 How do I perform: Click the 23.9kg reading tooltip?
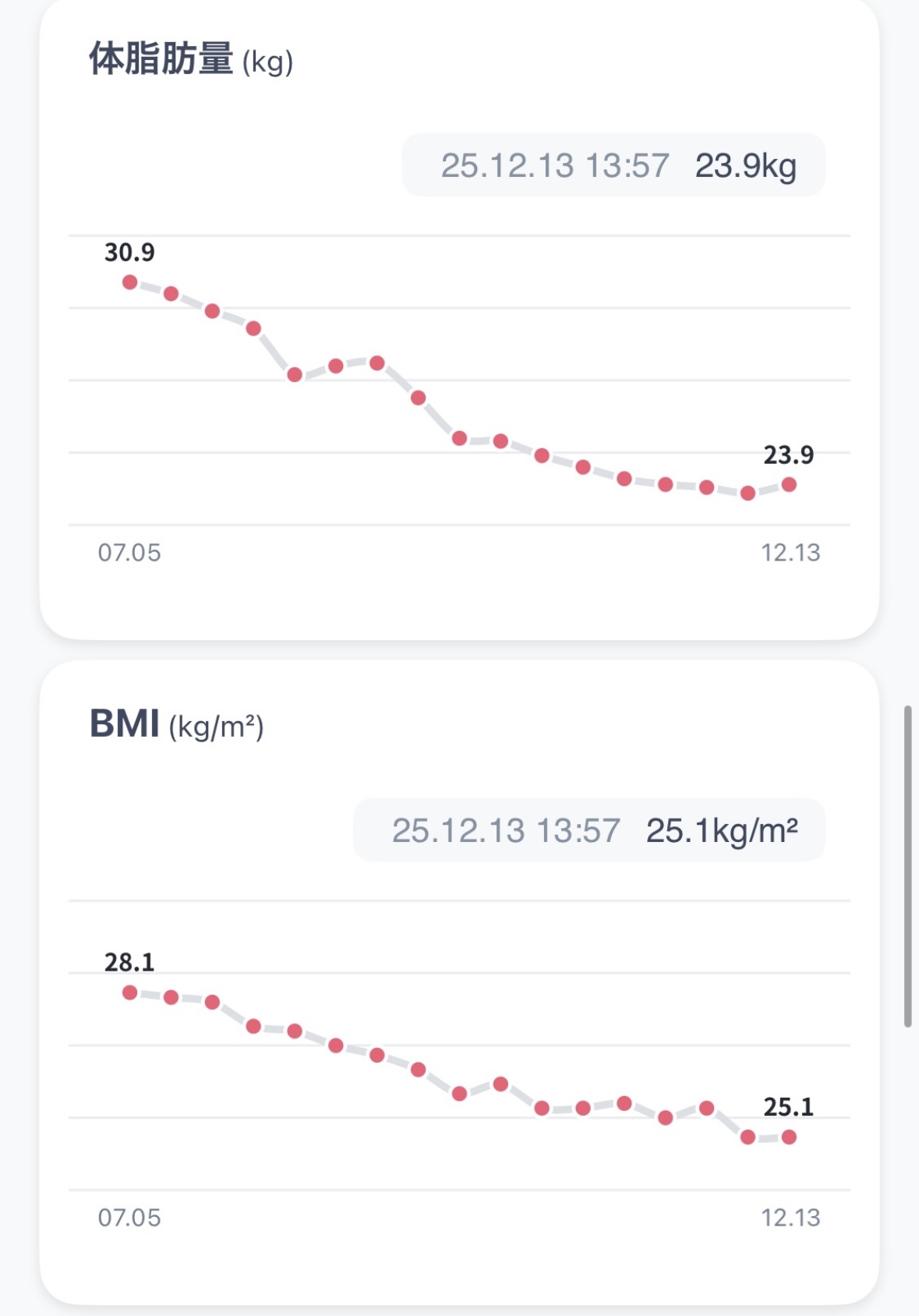613,165
